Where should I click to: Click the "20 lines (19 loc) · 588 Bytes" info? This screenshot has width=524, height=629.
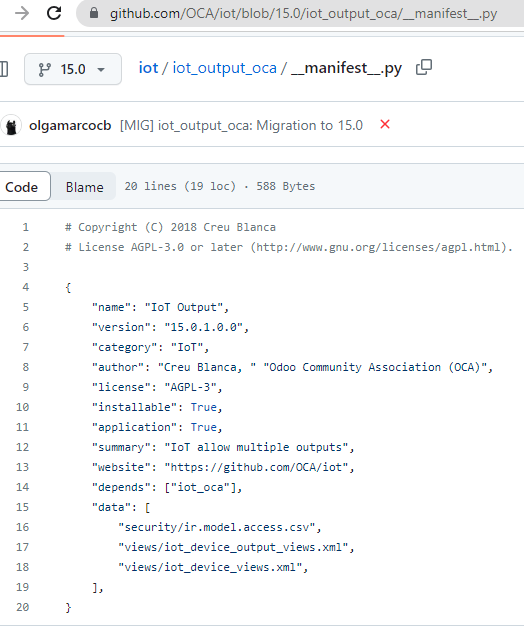pos(219,186)
